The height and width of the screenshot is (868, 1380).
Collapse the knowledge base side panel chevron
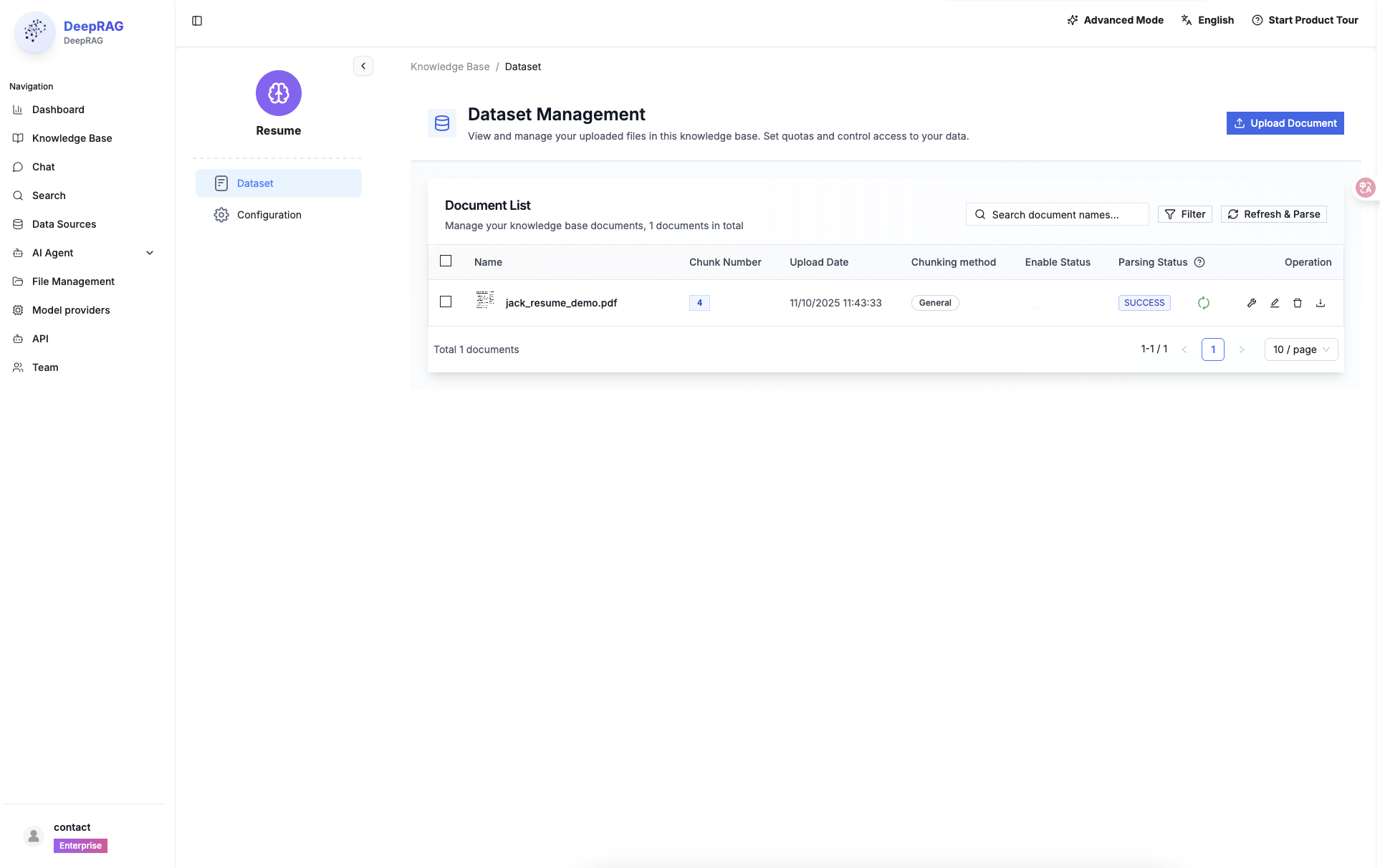click(x=363, y=66)
